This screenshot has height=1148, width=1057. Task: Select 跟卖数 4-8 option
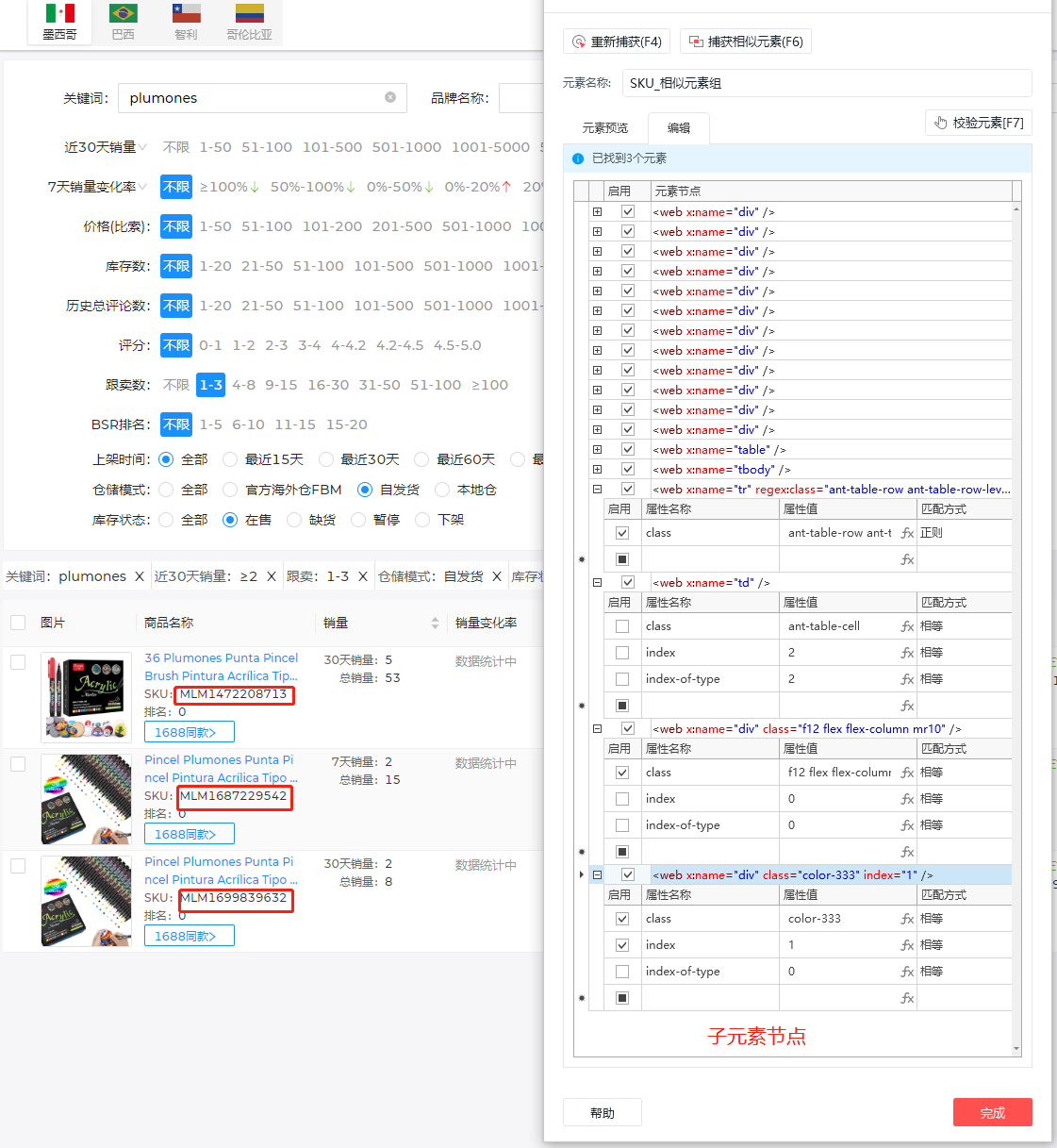pos(244,385)
